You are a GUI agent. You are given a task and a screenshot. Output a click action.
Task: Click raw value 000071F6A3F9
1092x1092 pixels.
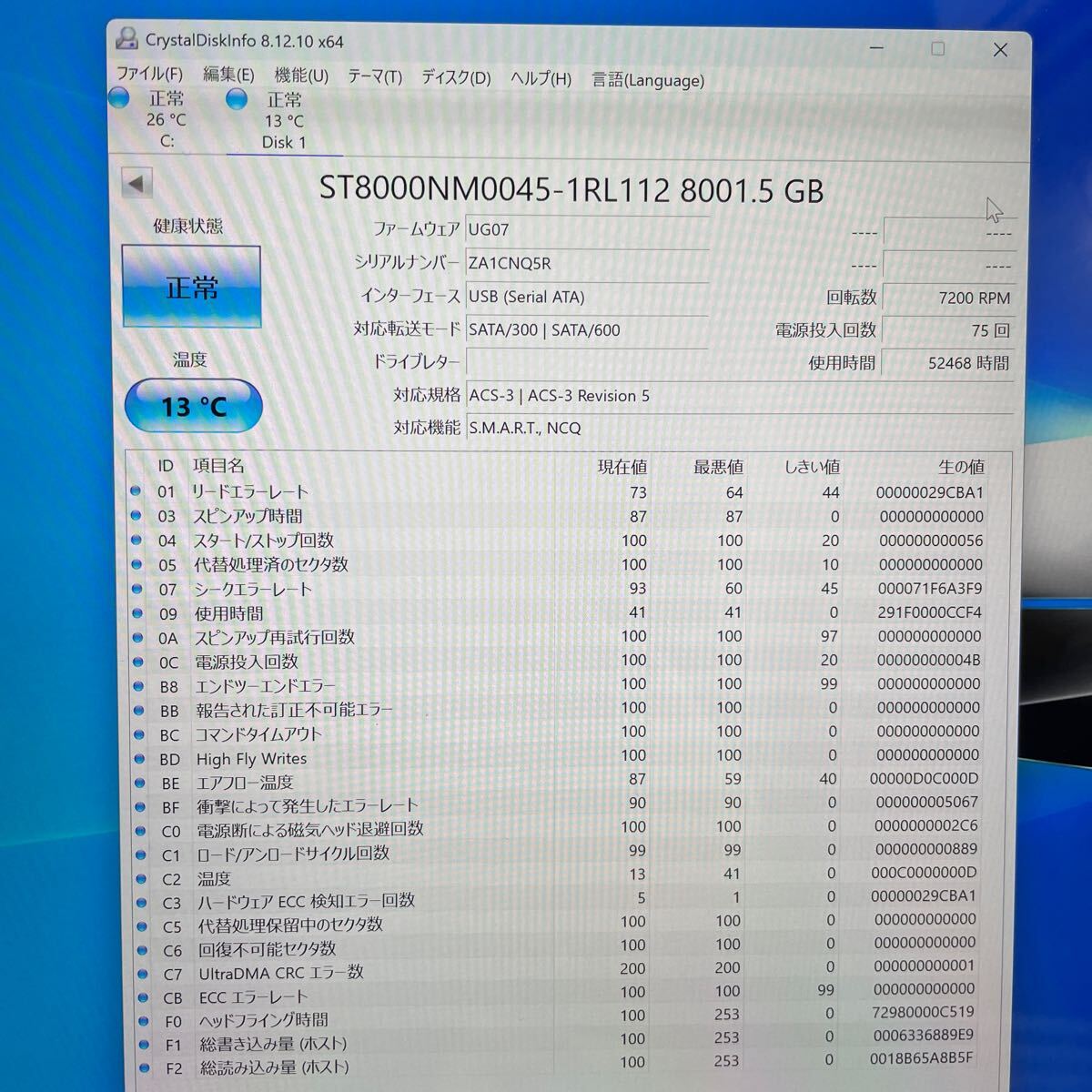(929, 589)
